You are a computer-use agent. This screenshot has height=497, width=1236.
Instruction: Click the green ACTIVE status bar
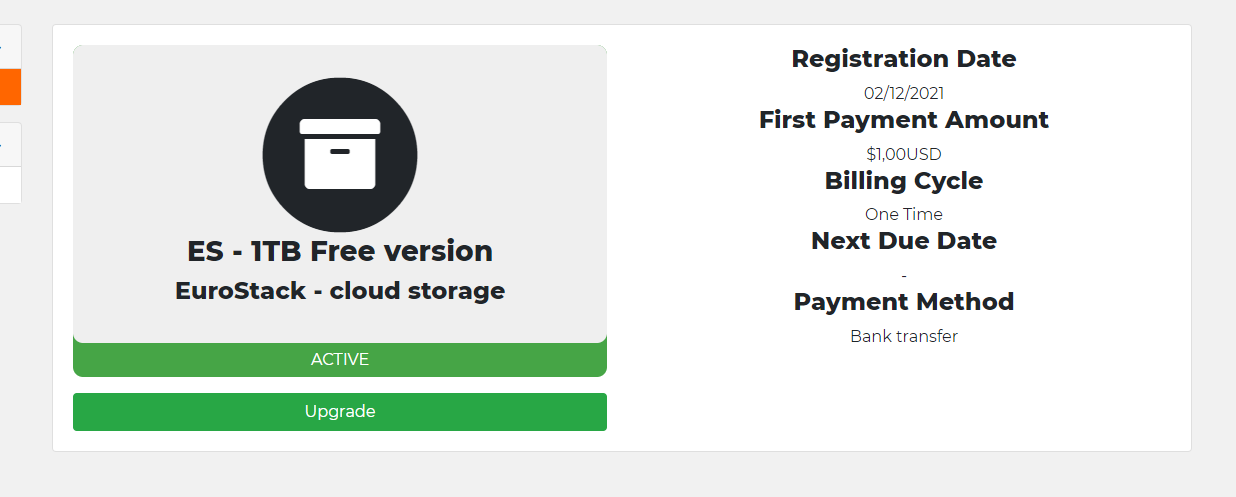pyautogui.click(x=340, y=359)
